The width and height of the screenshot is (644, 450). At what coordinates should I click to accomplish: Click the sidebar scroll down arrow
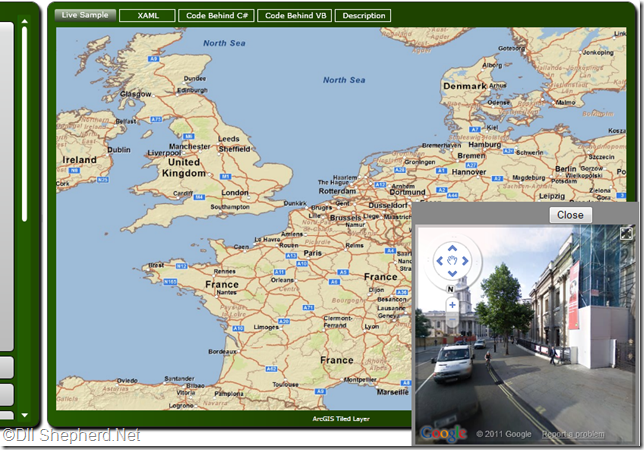point(25,415)
